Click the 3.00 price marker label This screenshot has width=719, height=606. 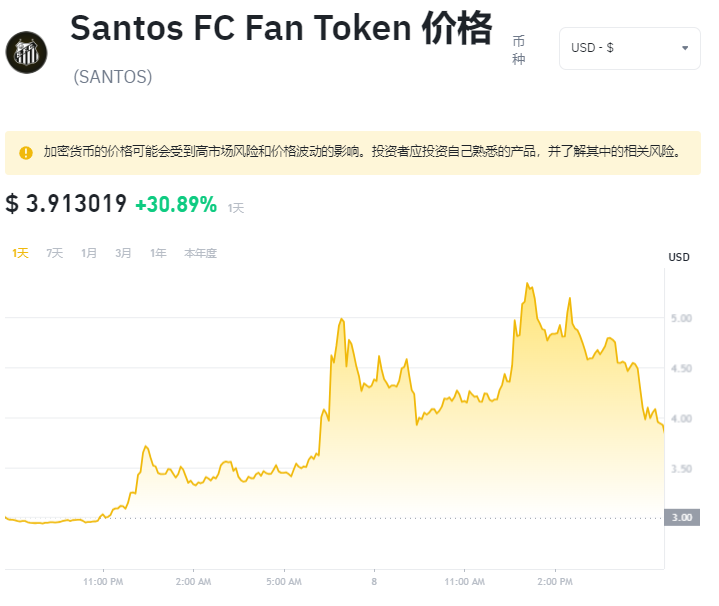tap(682, 518)
